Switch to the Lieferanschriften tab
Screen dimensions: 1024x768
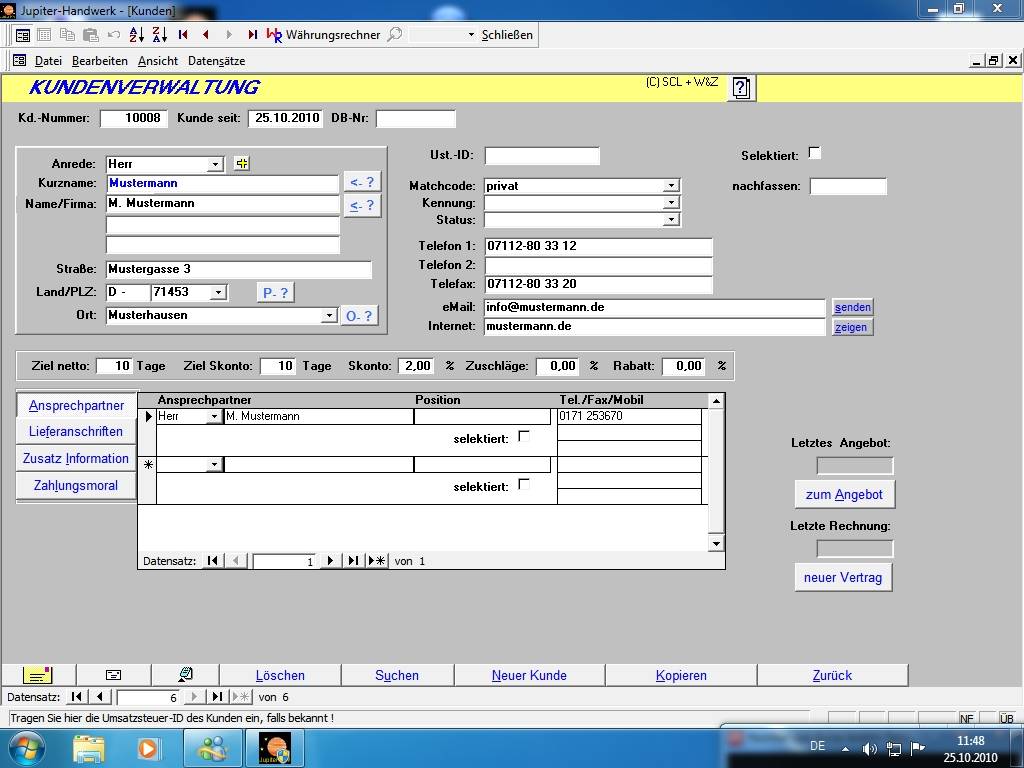point(76,432)
